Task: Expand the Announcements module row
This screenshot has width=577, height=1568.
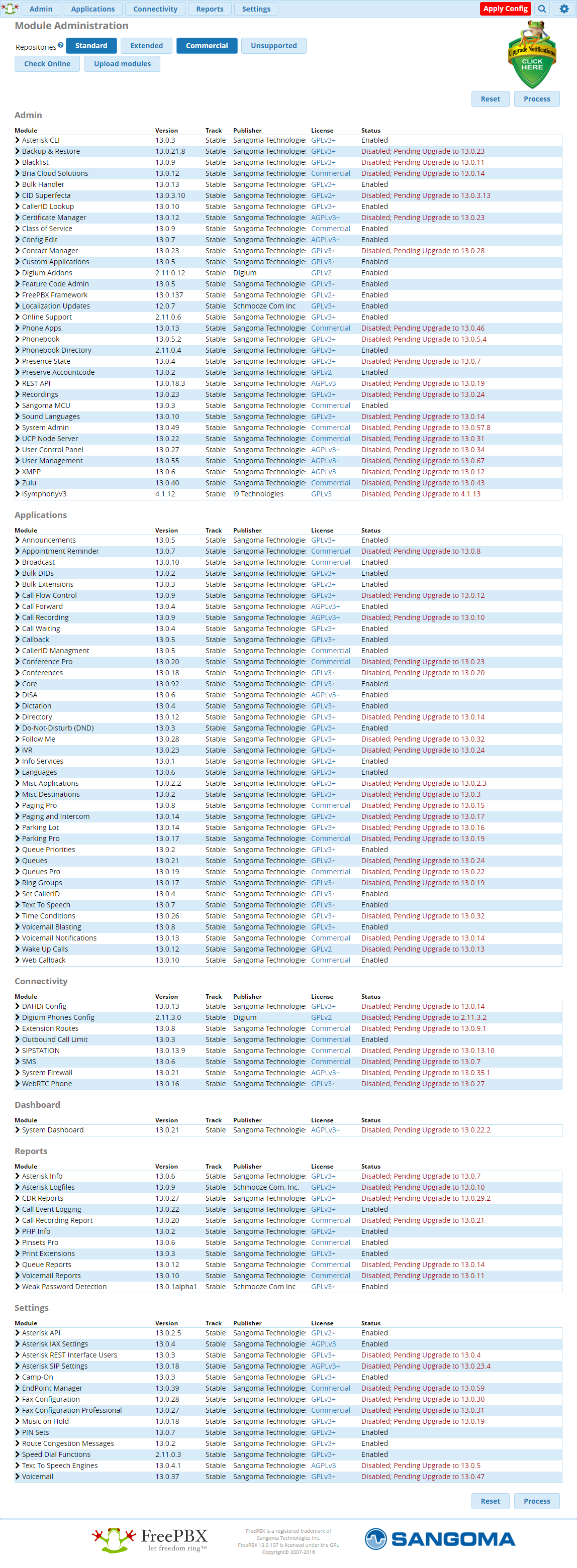Action: (x=288, y=541)
